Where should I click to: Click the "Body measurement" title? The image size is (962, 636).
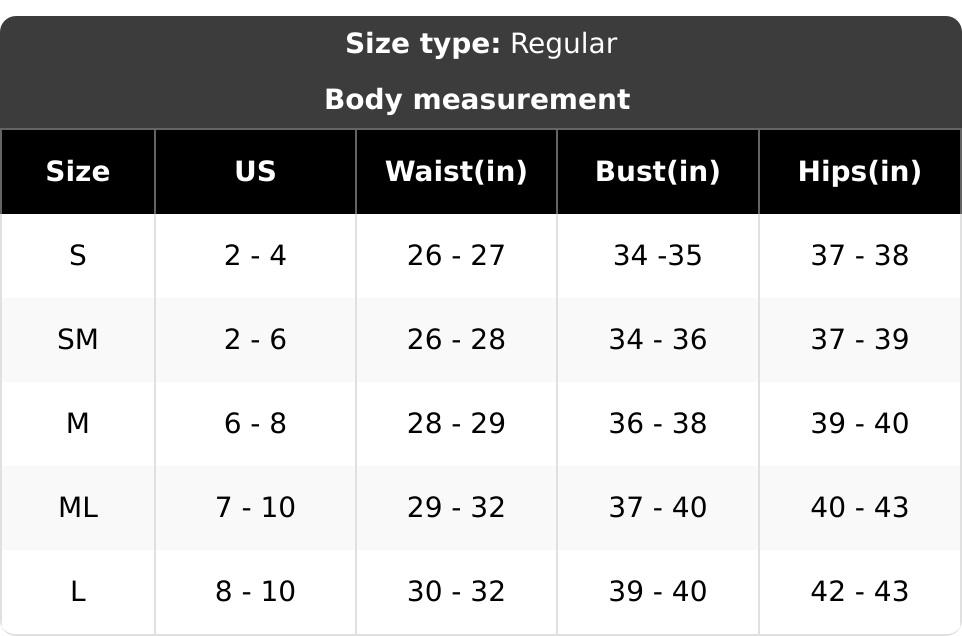(x=477, y=100)
